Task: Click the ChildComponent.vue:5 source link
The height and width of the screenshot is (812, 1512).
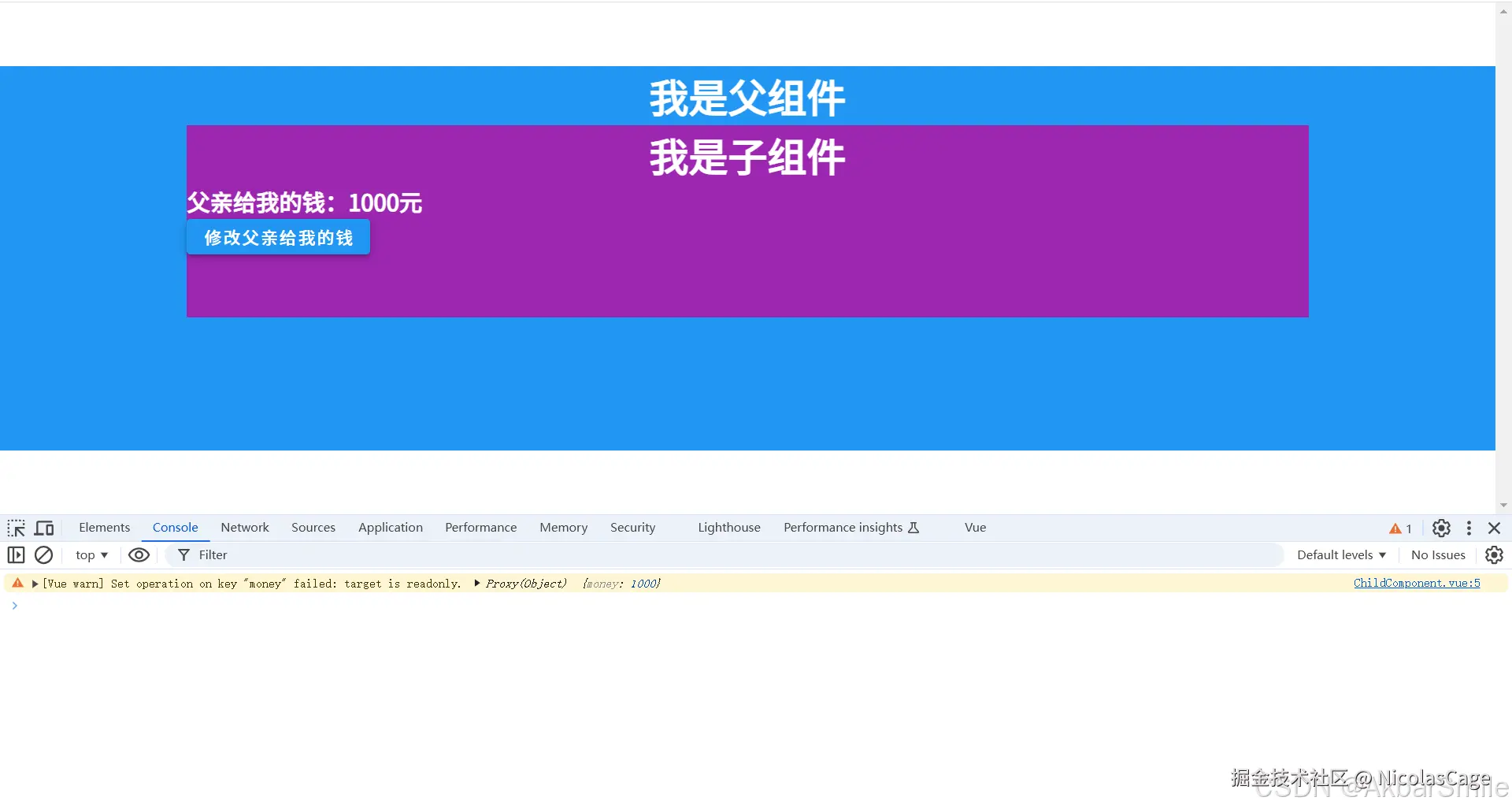Action: click(1415, 583)
